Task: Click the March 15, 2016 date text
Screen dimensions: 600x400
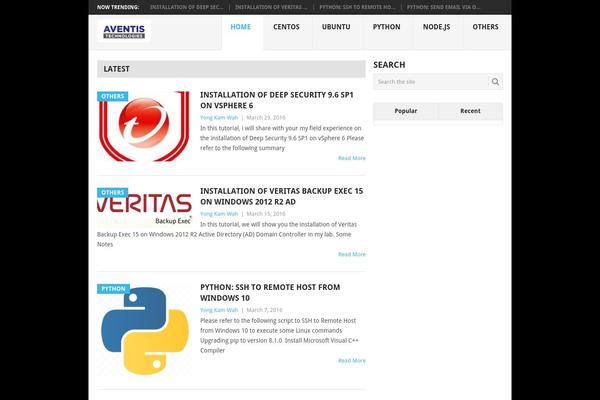Action: coord(266,214)
